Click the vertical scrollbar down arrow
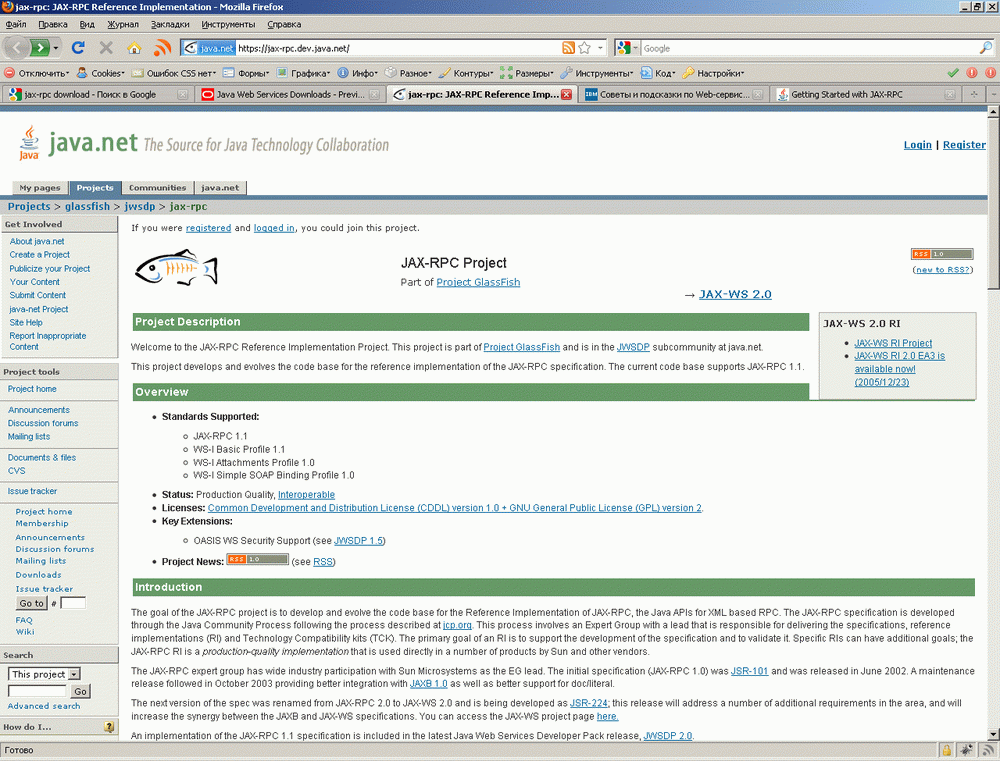1000x761 pixels. coord(993,734)
